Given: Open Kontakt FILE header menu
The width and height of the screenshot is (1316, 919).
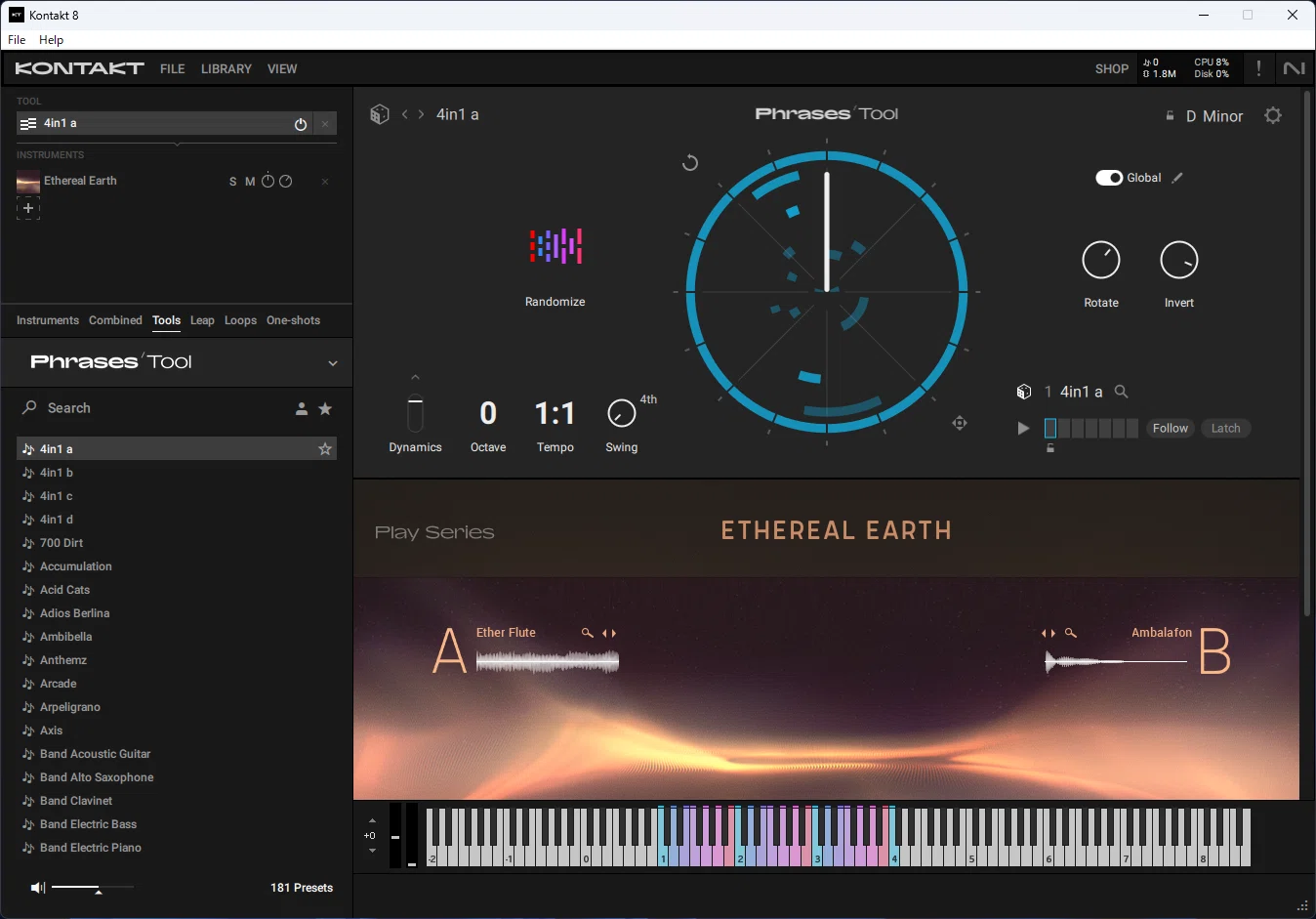Looking at the screenshot, I should pyautogui.click(x=173, y=69).
